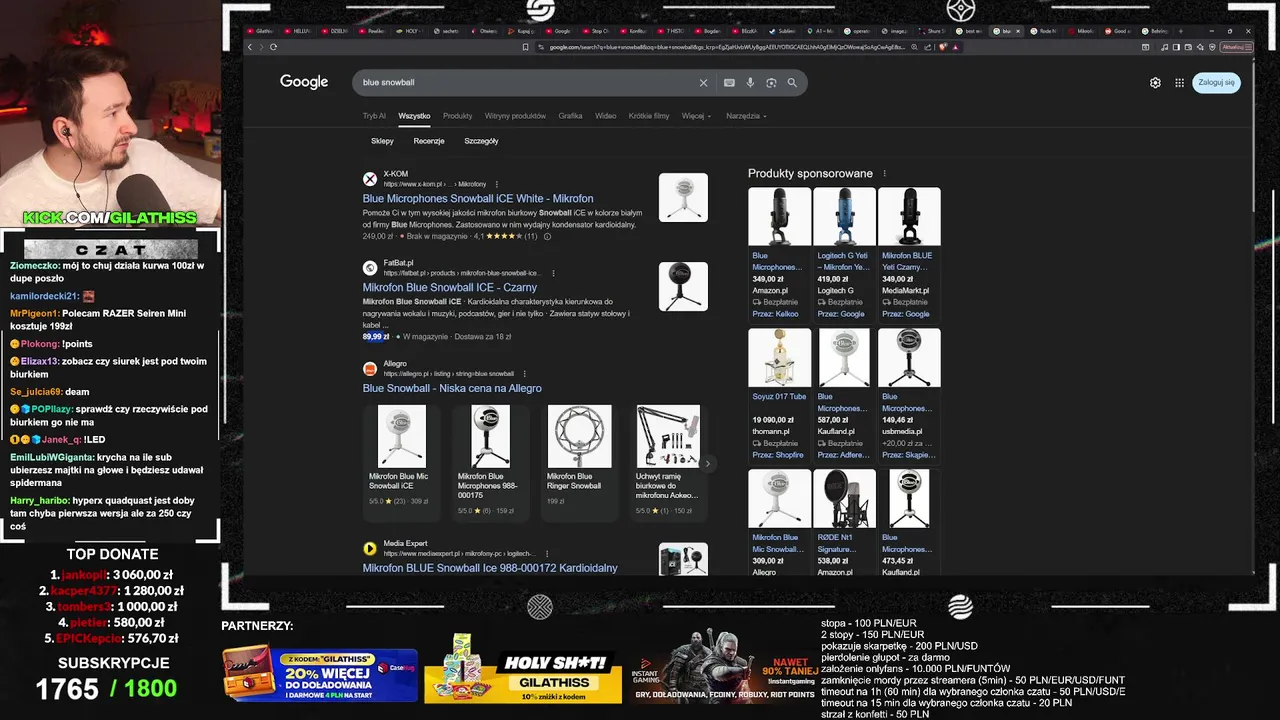The image size is (1280, 720).
Task: Click the bookmark icon beside the address bar
Action: point(525,47)
